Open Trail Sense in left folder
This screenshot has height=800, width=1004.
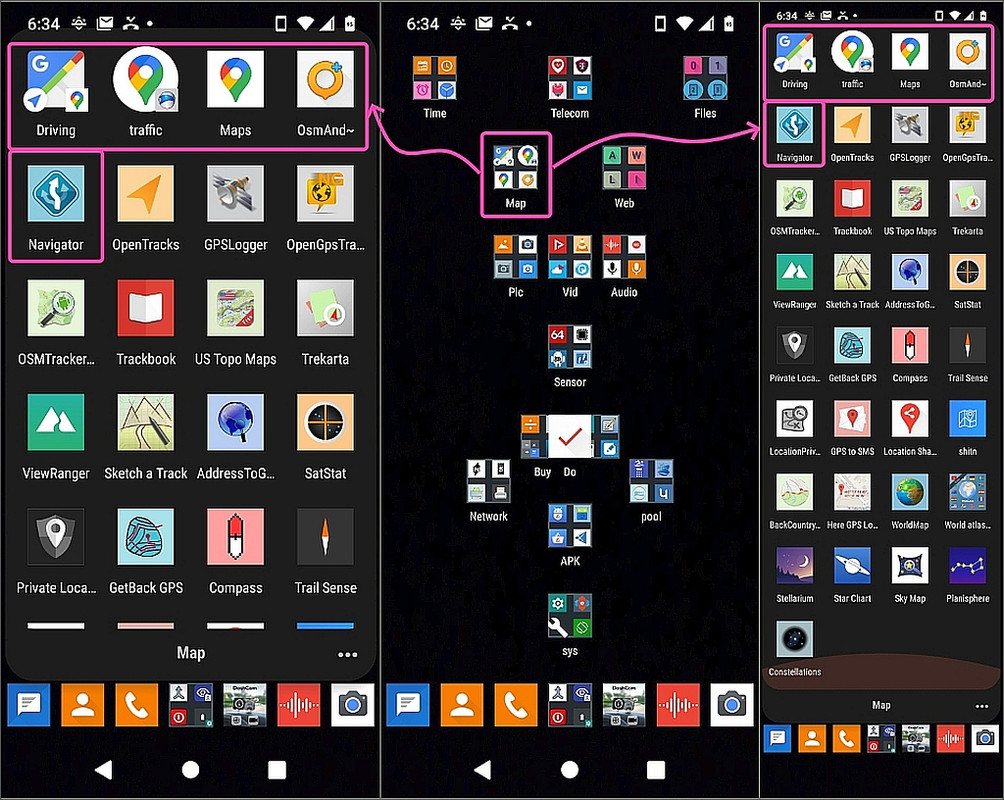[x=325, y=537]
